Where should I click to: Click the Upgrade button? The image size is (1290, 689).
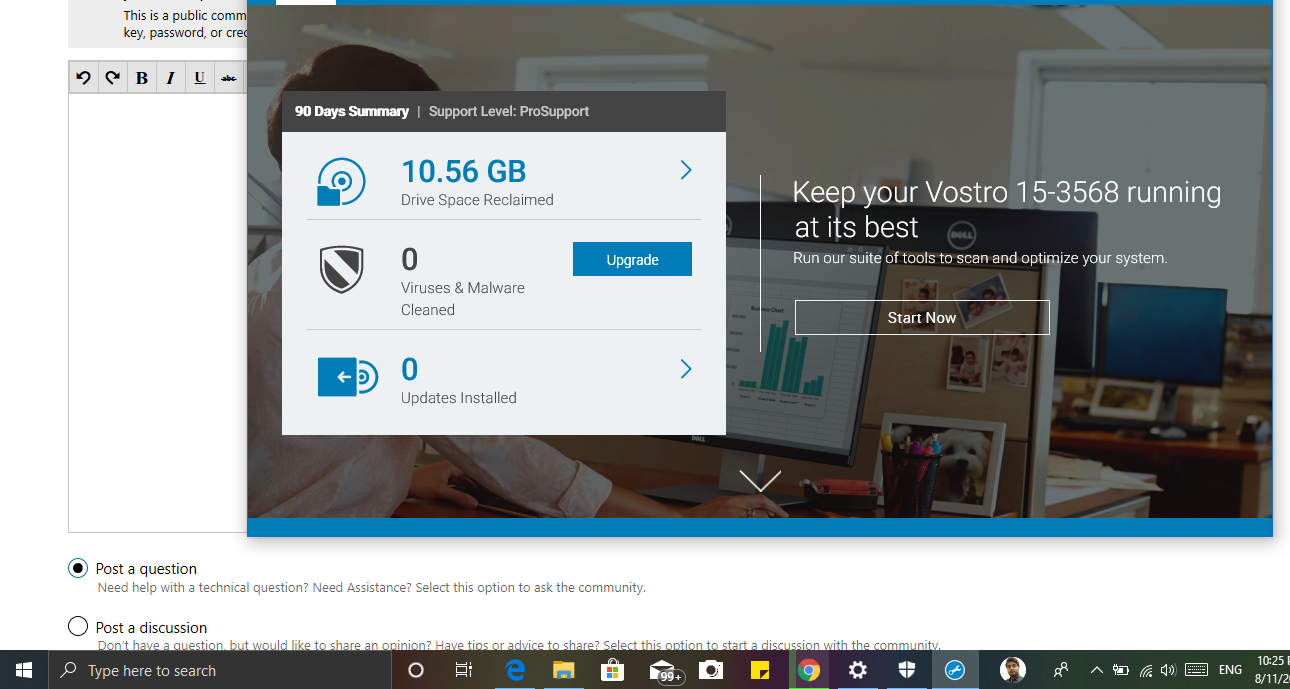click(632, 259)
